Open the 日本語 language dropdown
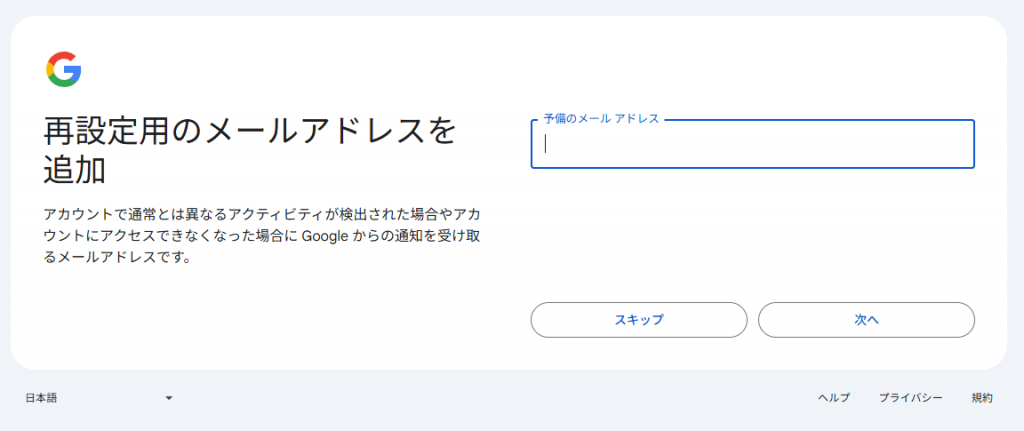The height and width of the screenshot is (431, 1024). coord(98,398)
